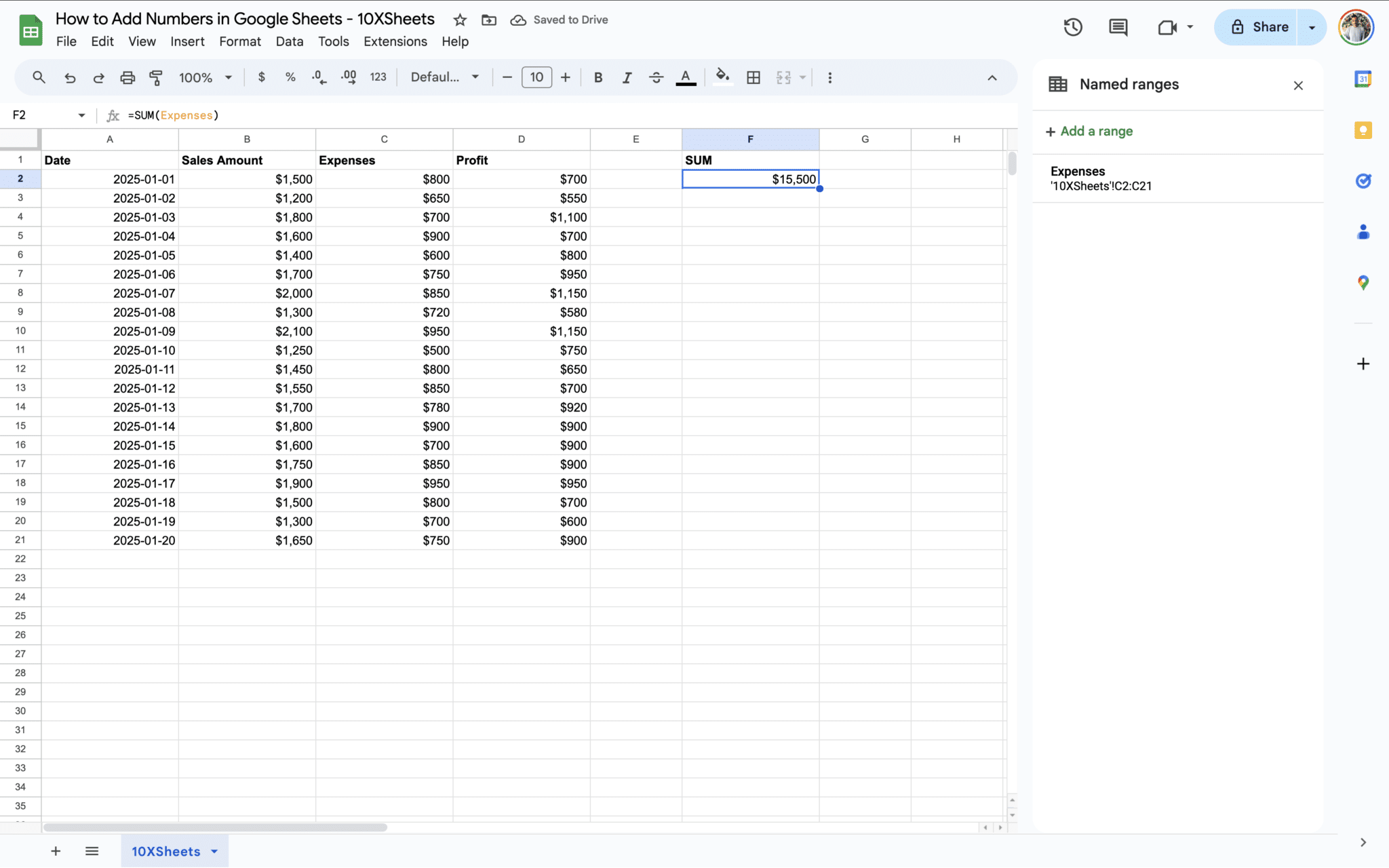Click the paint format icon

pos(156,77)
